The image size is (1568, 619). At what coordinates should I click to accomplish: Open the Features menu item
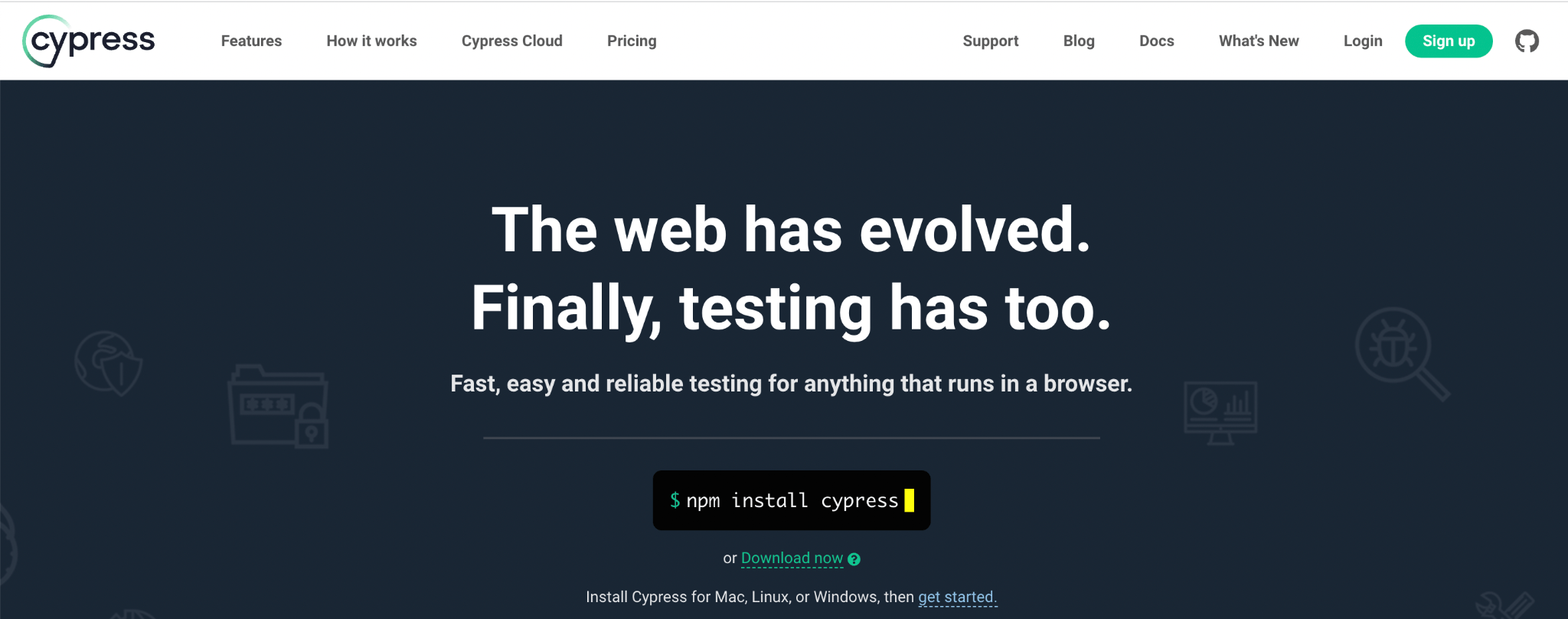click(x=251, y=41)
